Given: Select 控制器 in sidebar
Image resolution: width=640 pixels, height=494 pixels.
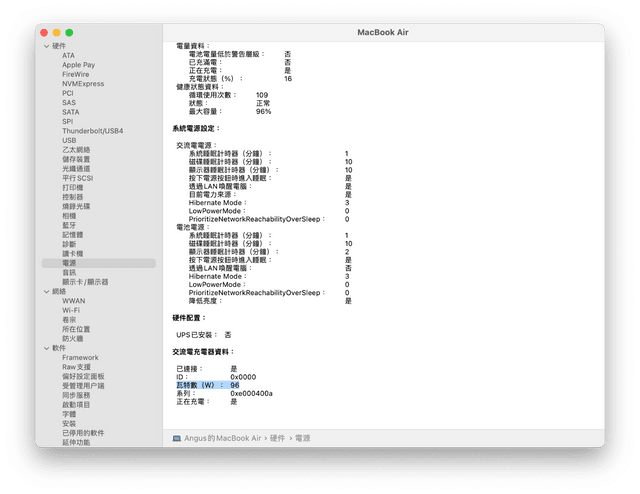Looking at the screenshot, I should [73, 197].
